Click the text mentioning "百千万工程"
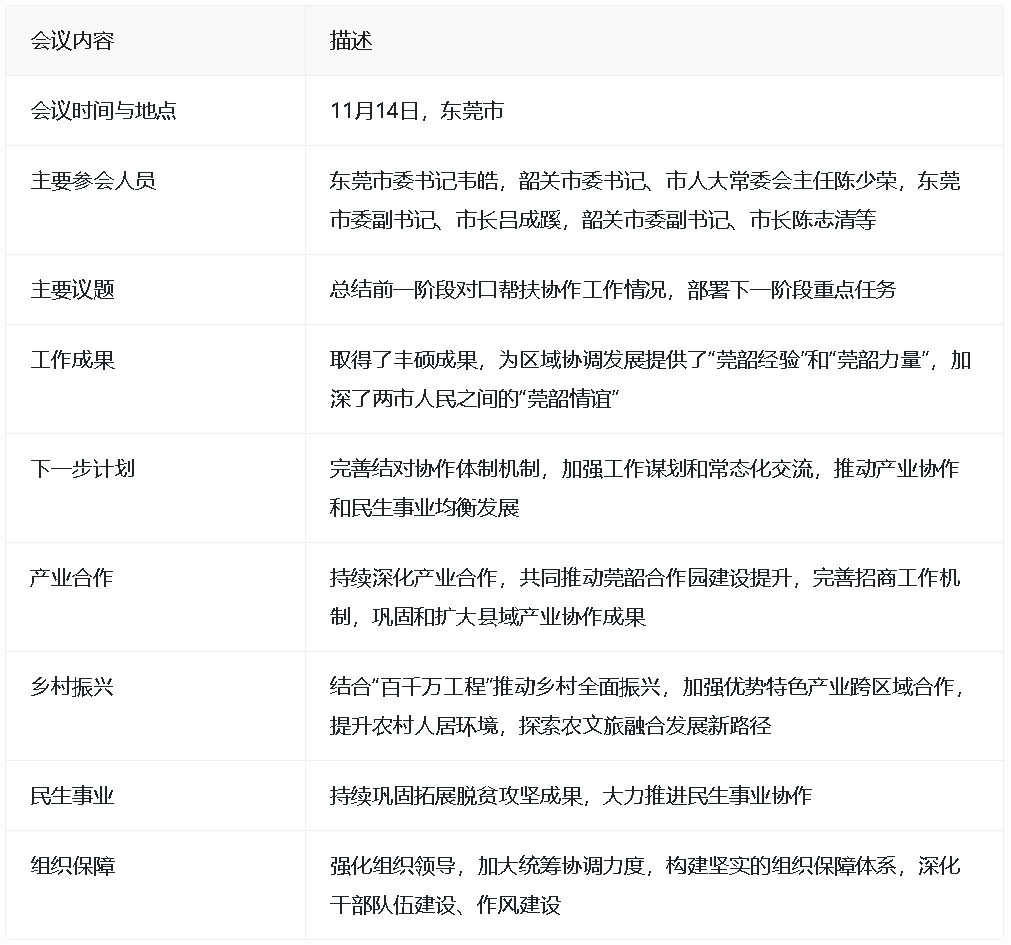The image size is (1011, 945). coord(648,705)
